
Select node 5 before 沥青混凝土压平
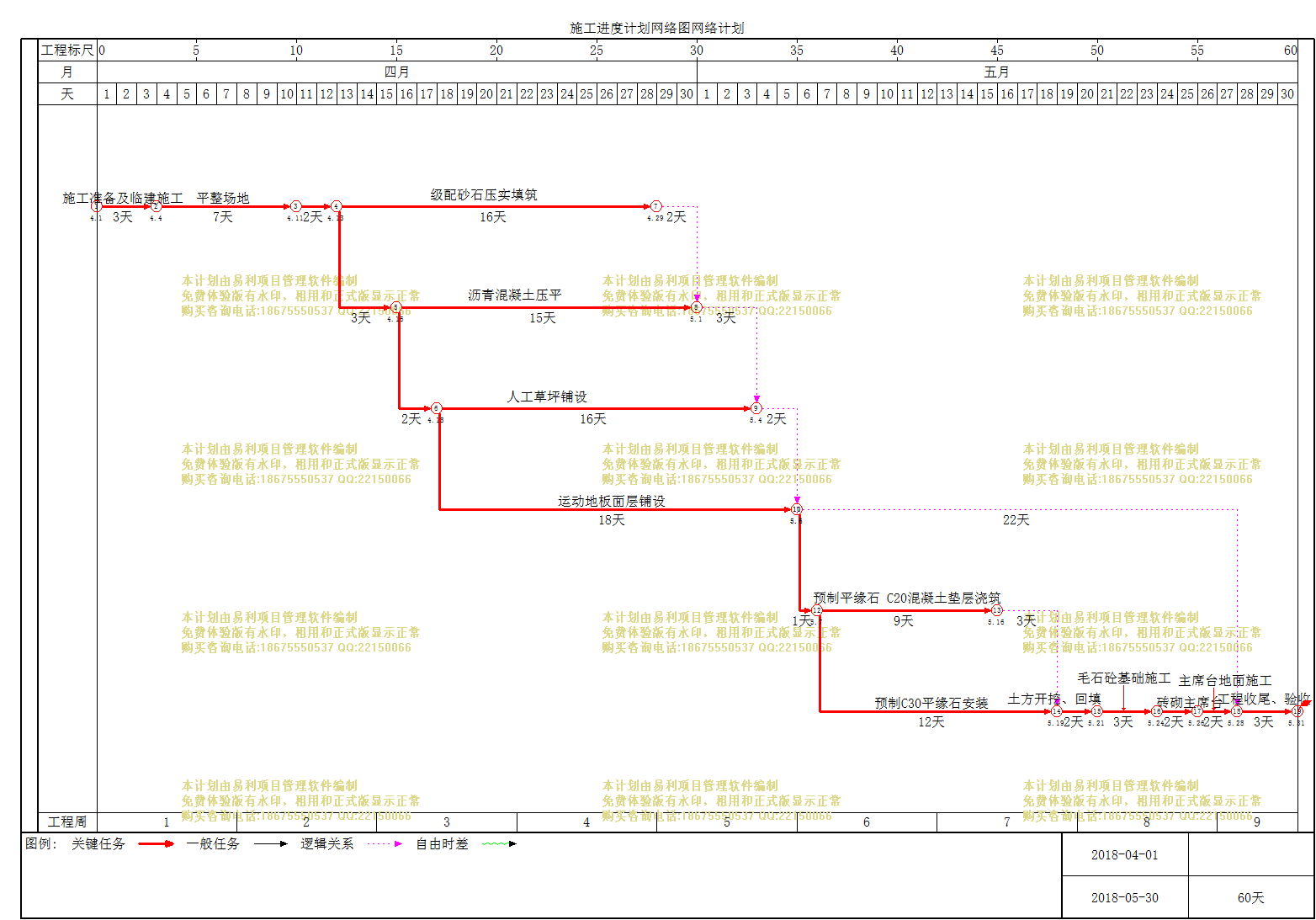click(395, 307)
